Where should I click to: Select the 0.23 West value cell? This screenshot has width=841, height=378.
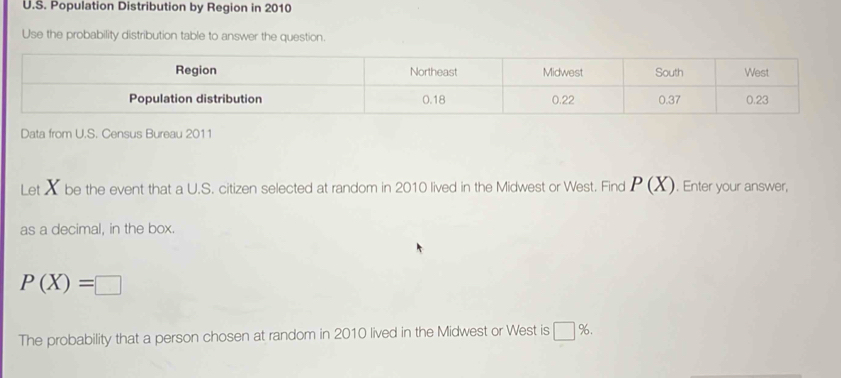(757, 100)
